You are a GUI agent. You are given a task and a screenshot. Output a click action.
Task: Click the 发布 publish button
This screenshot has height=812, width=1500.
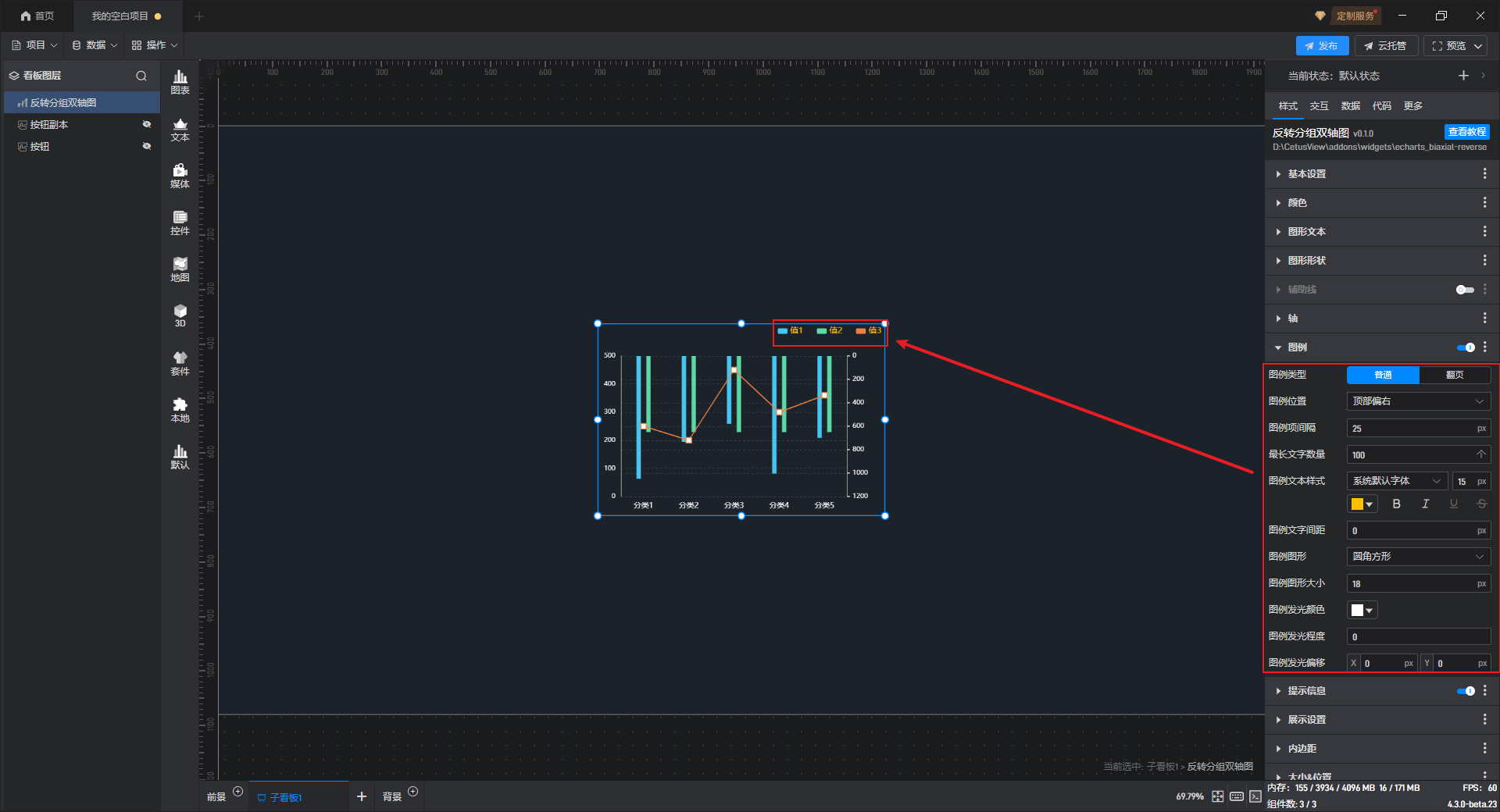click(x=1322, y=46)
